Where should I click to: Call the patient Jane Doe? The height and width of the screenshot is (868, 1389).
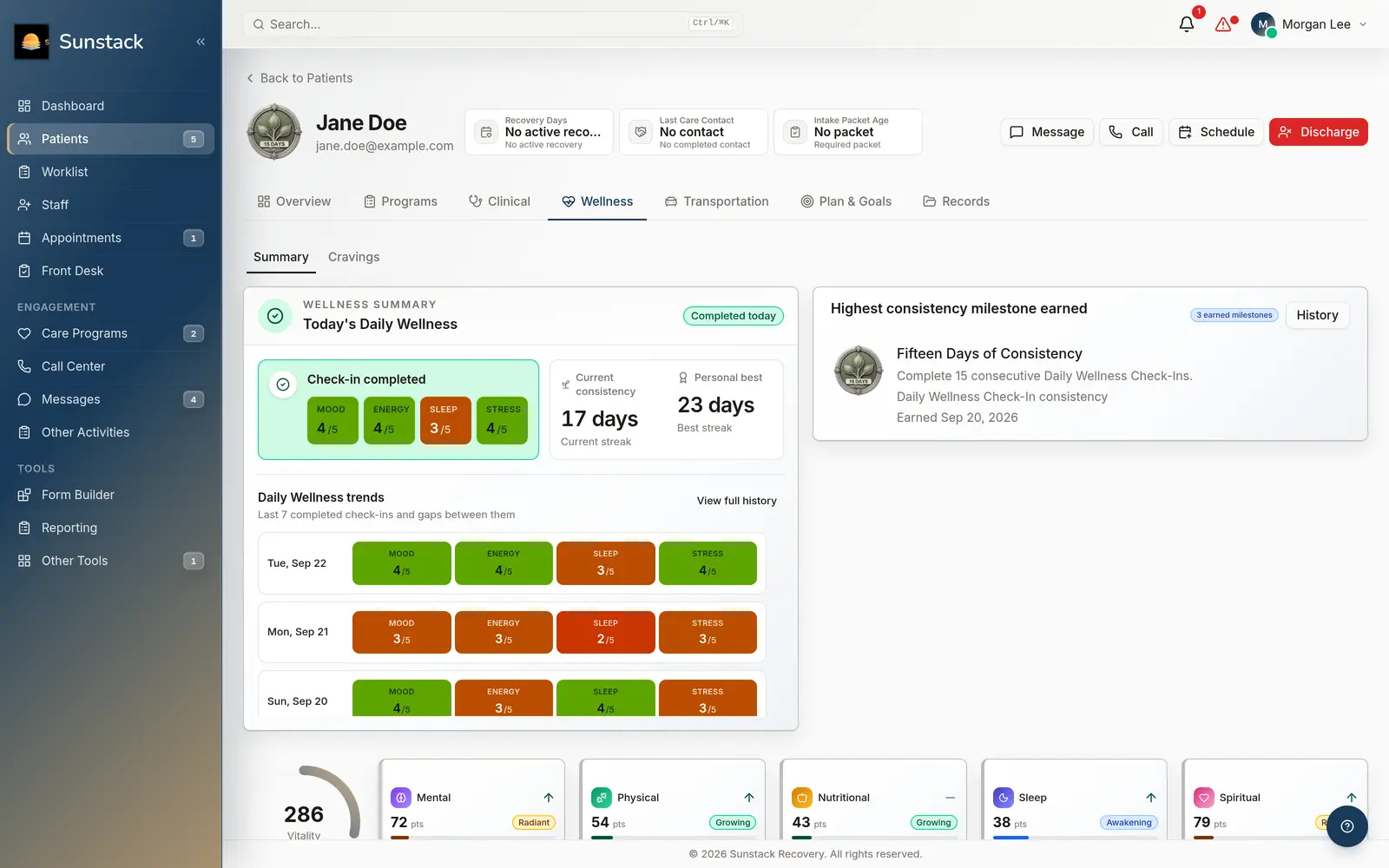click(1131, 132)
